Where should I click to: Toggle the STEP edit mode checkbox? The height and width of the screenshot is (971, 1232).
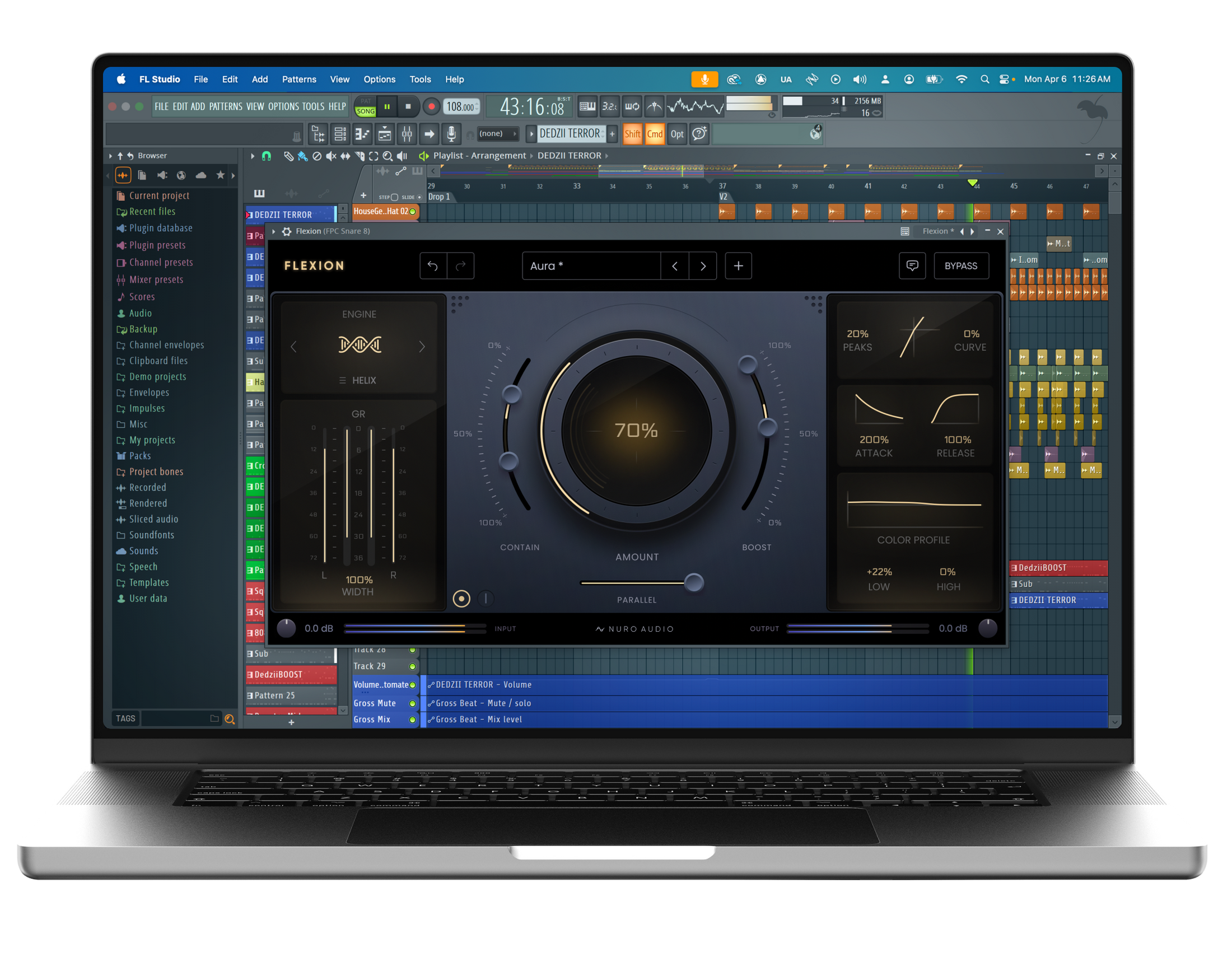395,197
